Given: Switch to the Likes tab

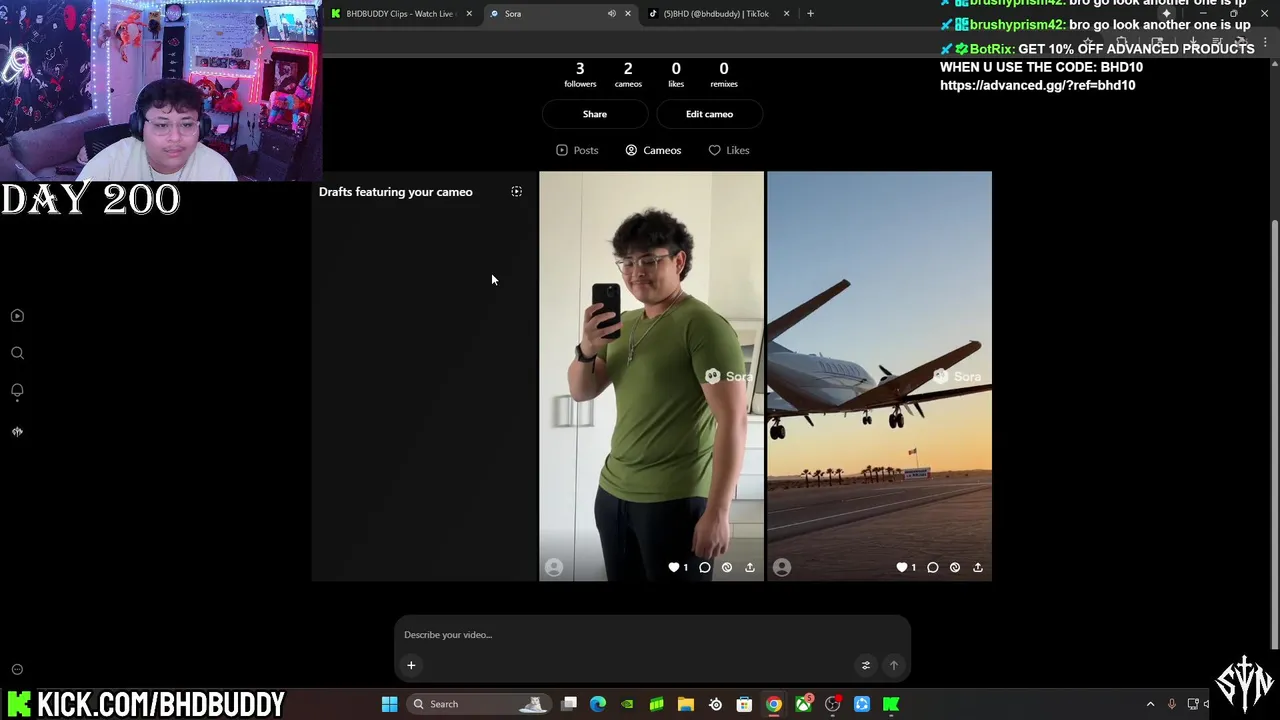Looking at the screenshot, I should click(729, 150).
